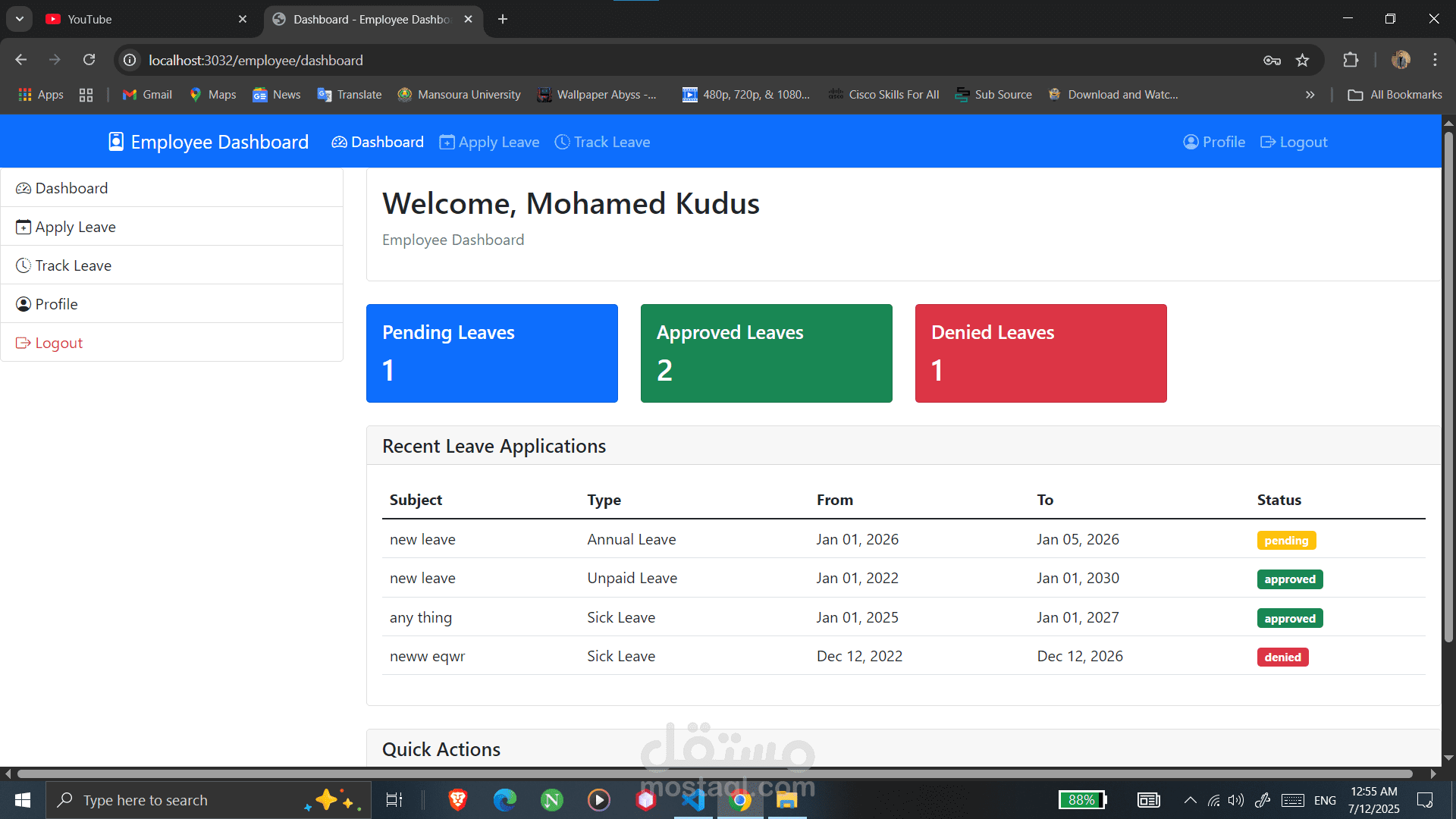The image size is (1456, 819).
Task: Open the Gmail bookmark
Action: click(148, 95)
